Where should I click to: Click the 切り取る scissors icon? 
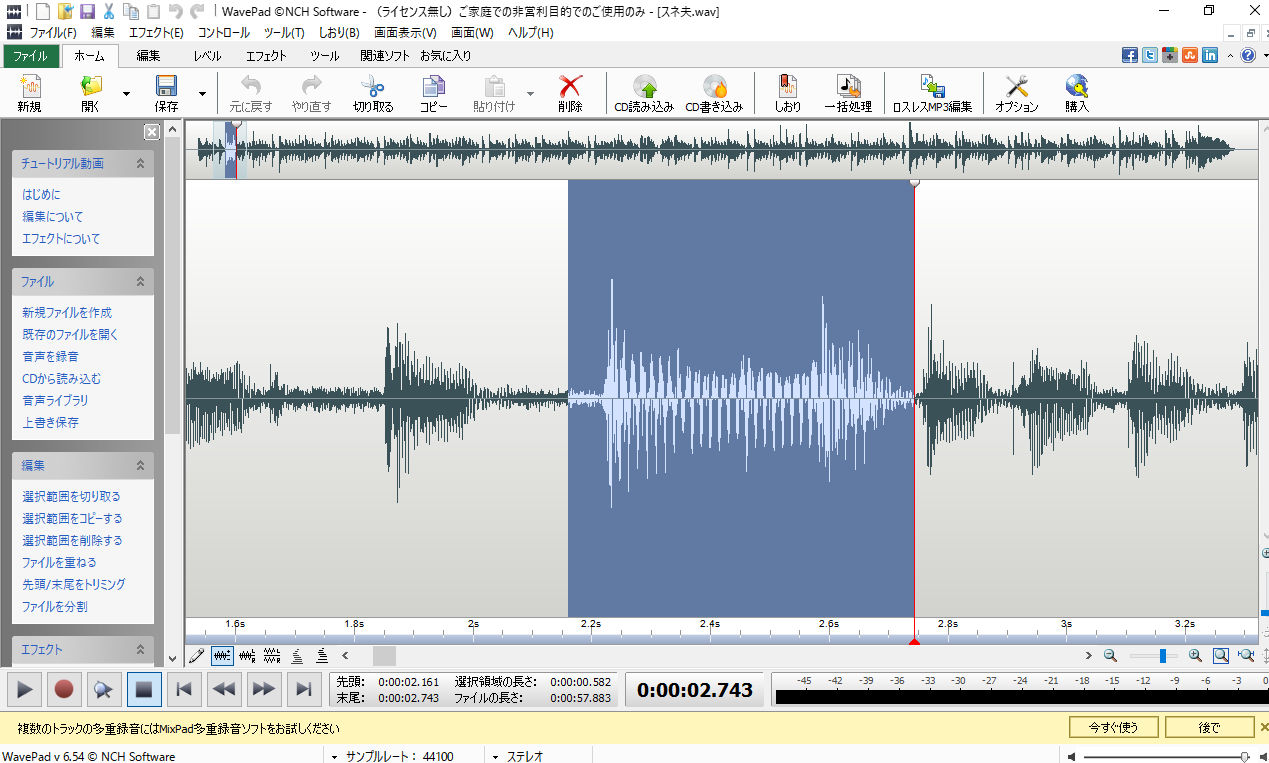[x=373, y=87]
